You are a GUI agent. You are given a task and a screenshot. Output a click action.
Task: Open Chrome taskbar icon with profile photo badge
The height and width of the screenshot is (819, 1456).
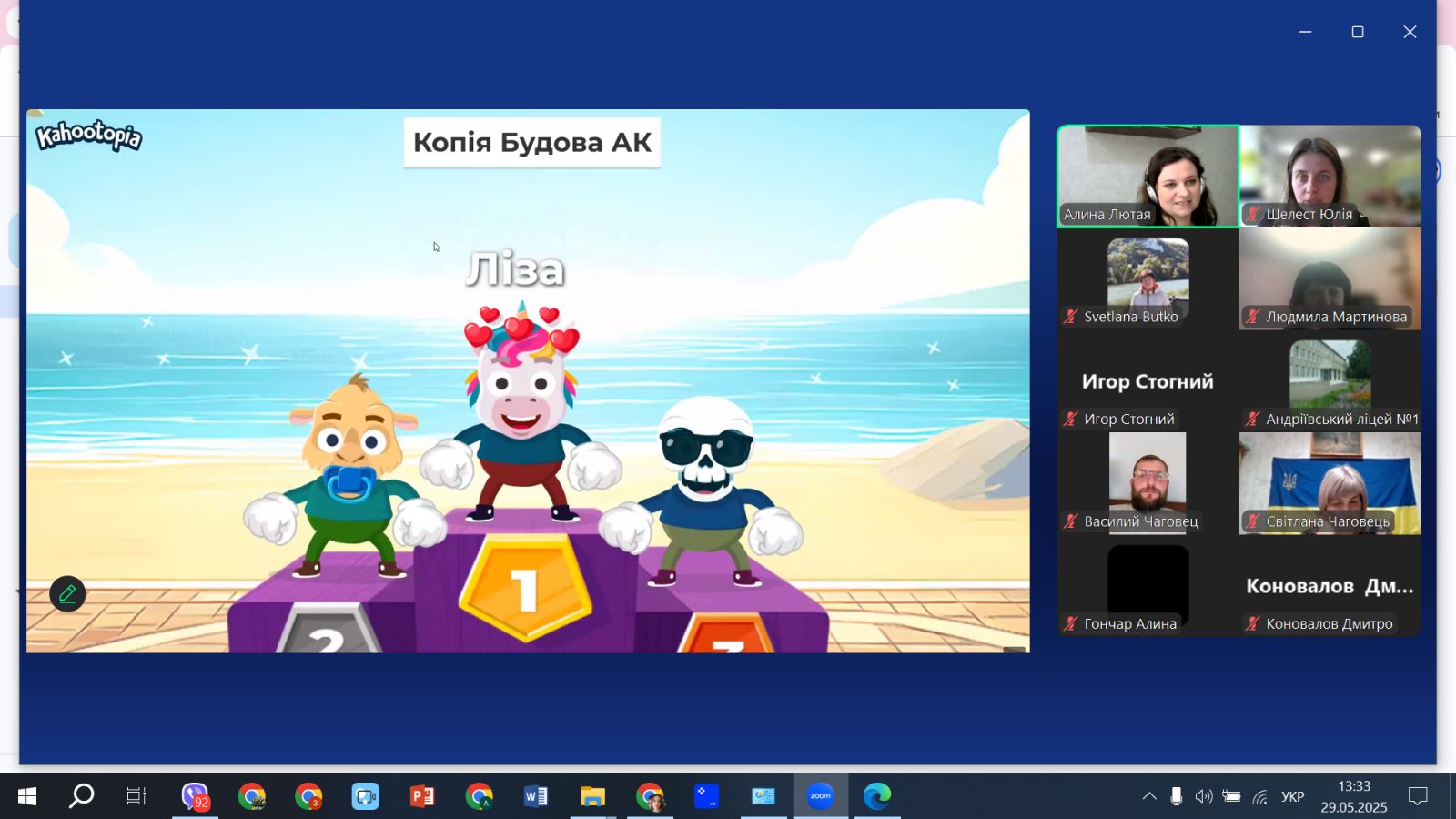650,796
